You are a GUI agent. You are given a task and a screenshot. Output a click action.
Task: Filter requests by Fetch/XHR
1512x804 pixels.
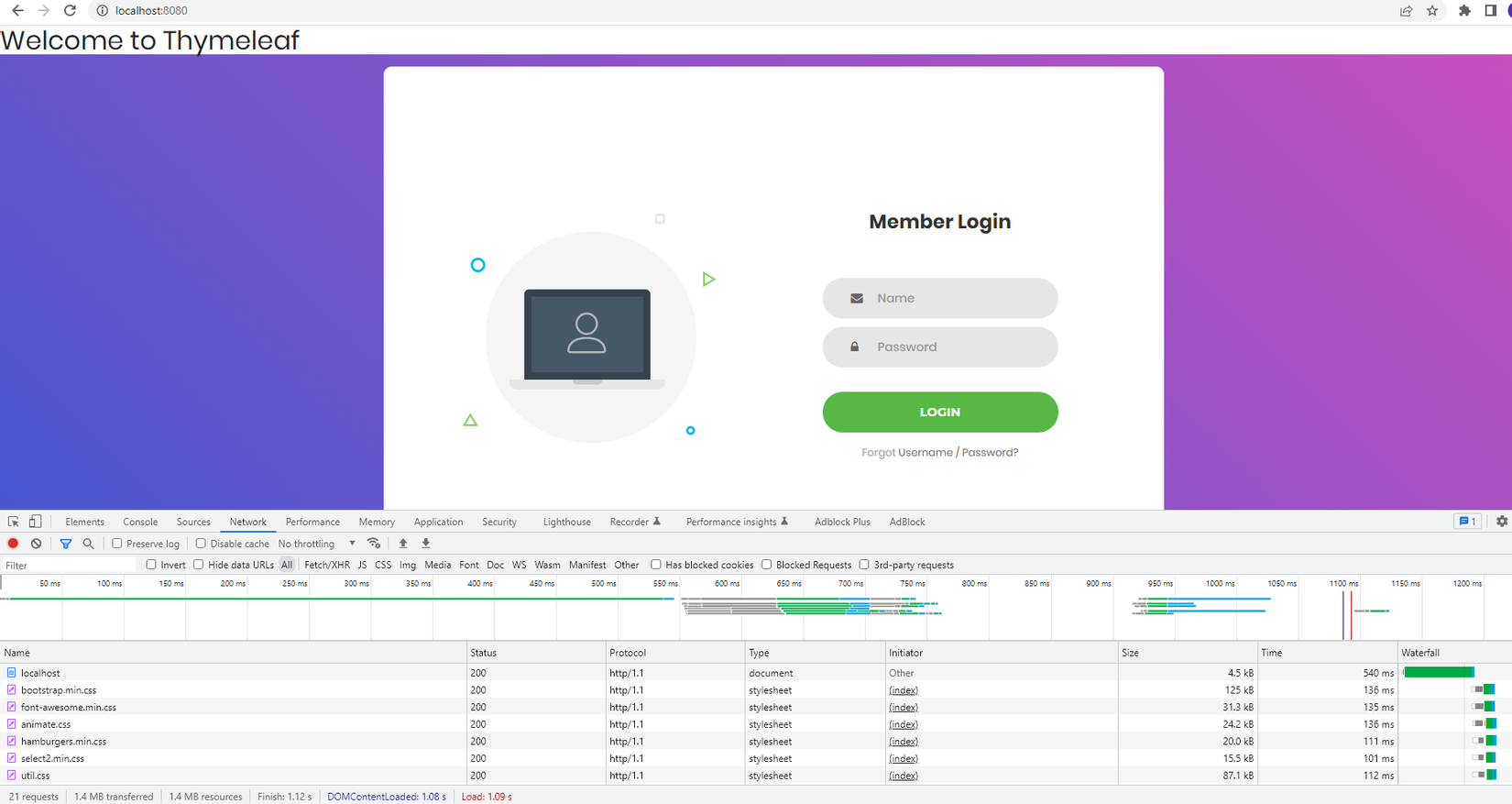tap(327, 565)
